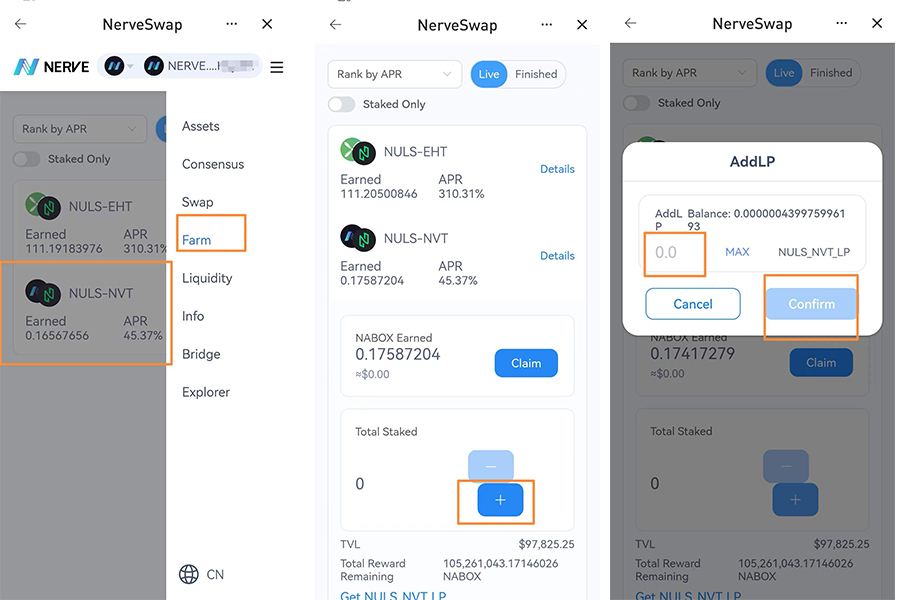Click the NULS-NVT pair icon in the left farm list
This screenshot has height=600, width=900.
[45, 293]
